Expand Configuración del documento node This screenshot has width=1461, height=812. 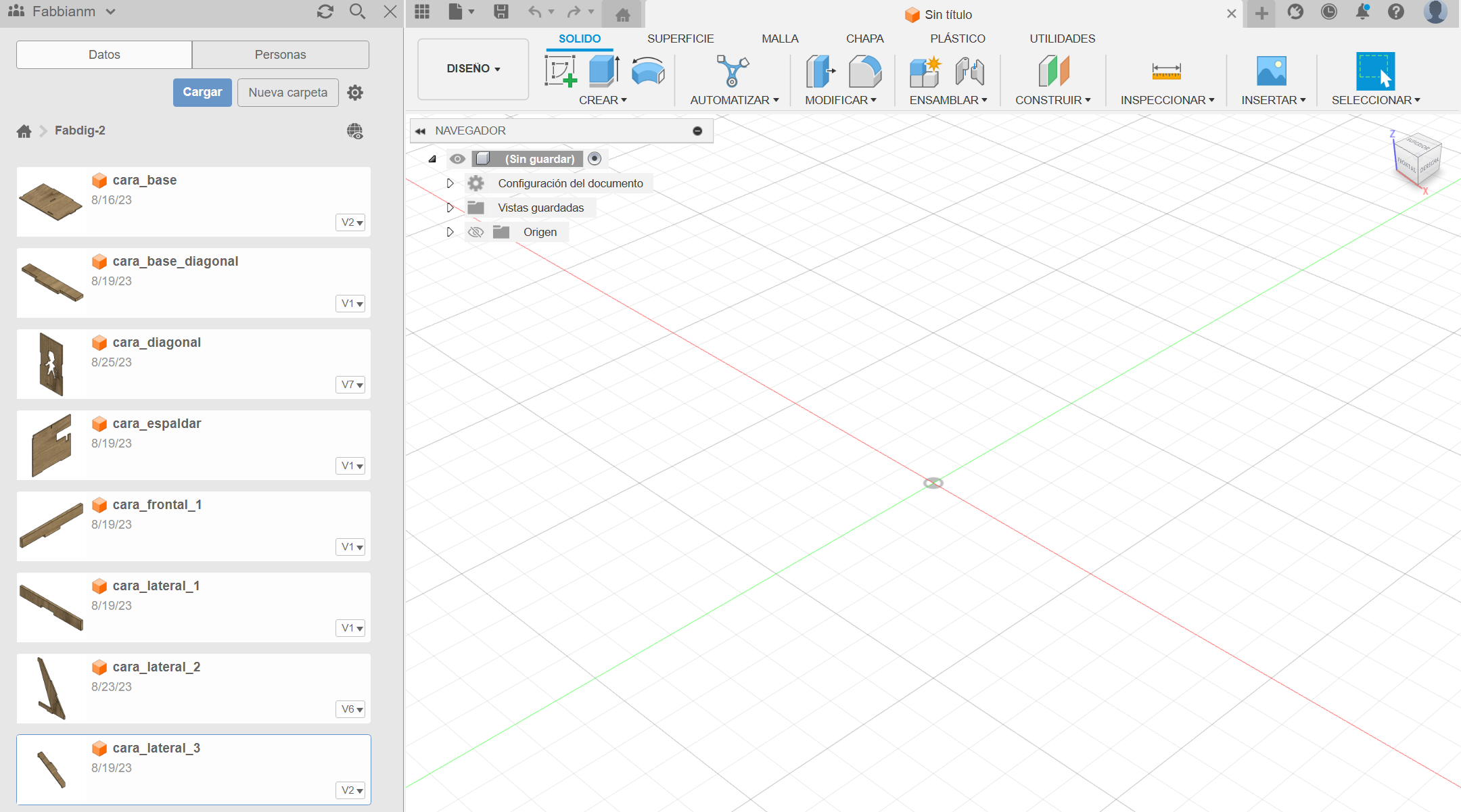point(450,183)
